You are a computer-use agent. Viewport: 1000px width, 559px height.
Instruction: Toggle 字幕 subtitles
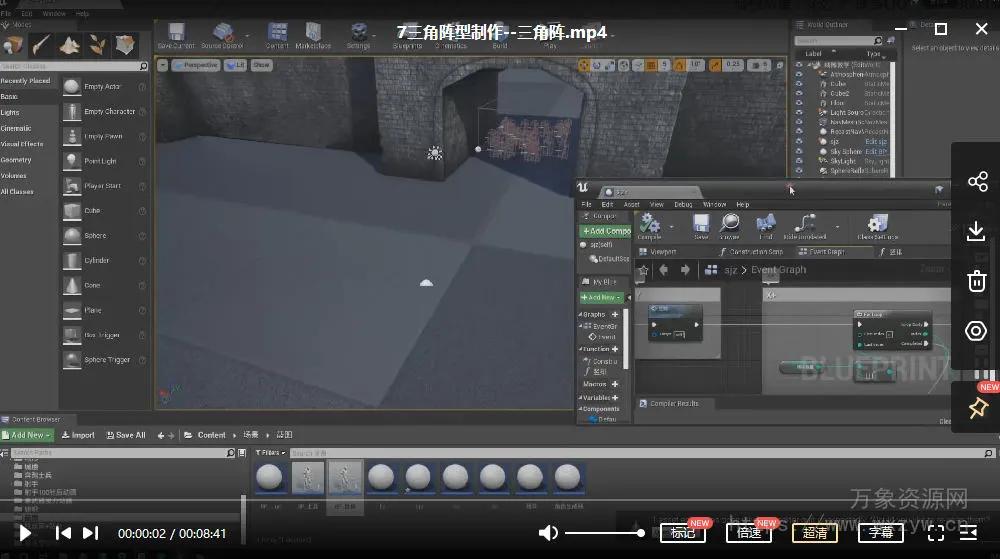881,533
